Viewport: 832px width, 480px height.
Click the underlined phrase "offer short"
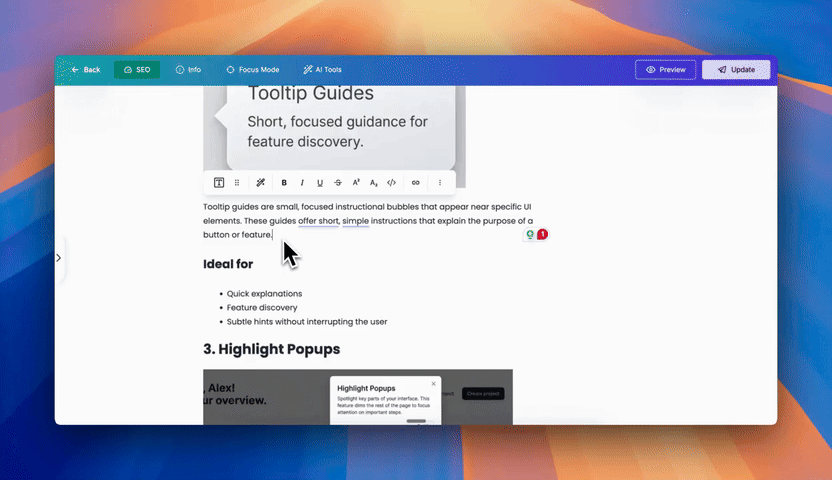pyautogui.click(x=318, y=221)
